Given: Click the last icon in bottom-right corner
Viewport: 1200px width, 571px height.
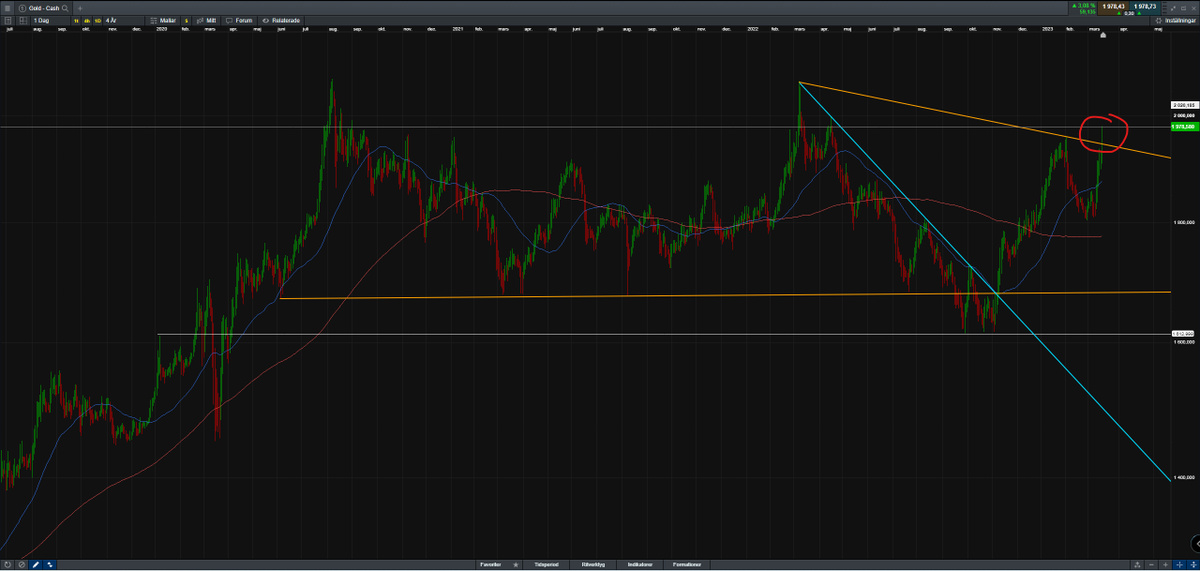Looking at the screenshot, I should (x=1193, y=565).
